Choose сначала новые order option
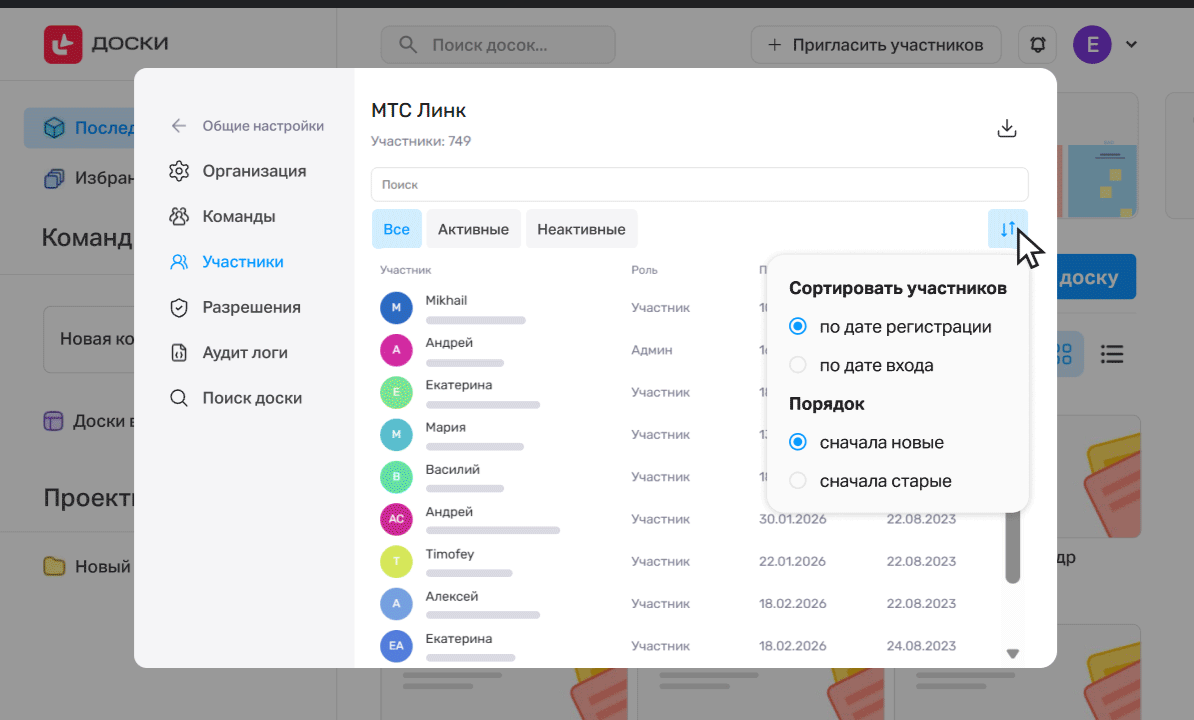The width and height of the screenshot is (1194, 720). click(798, 442)
